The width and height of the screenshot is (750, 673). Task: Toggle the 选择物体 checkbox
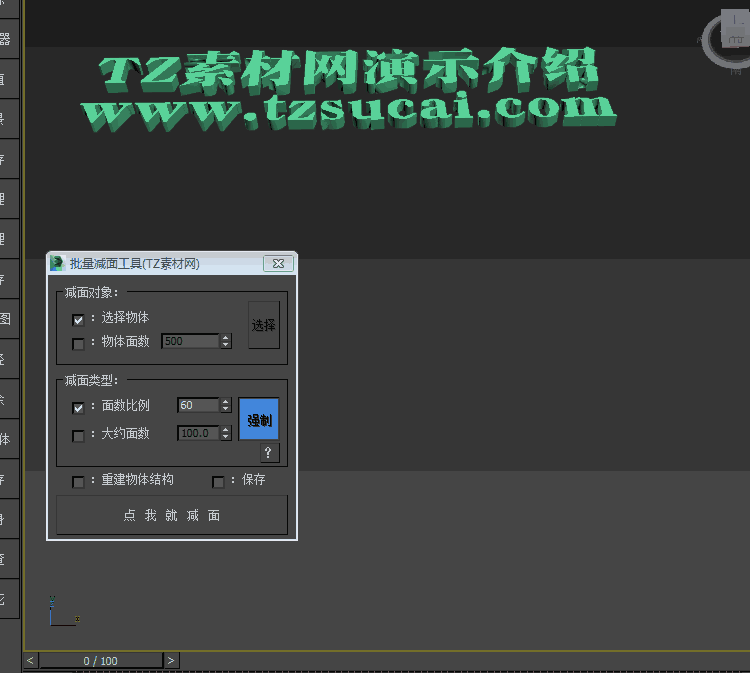coord(78,320)
